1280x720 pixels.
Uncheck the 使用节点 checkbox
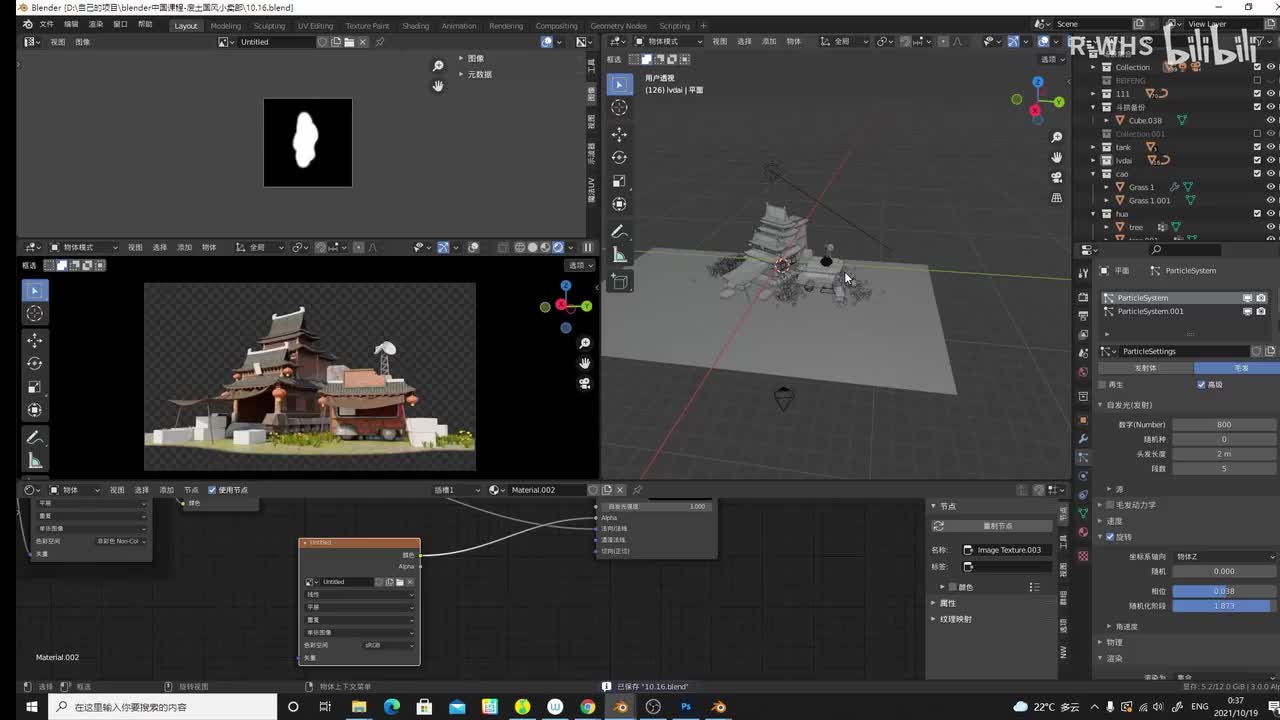coord(212,490)
